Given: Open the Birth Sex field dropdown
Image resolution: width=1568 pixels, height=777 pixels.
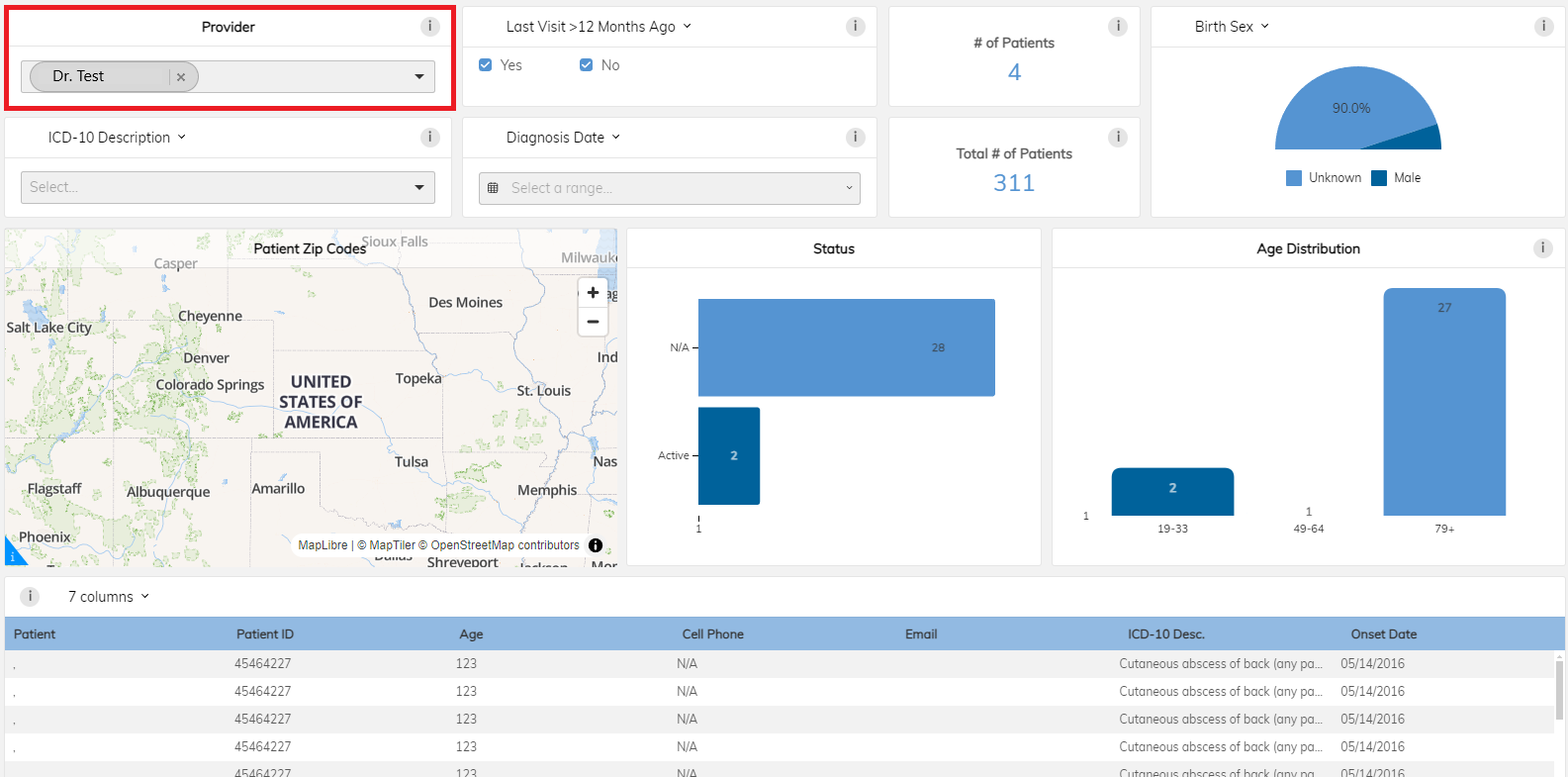Looking at the screenshot, I should (1232, 27).
